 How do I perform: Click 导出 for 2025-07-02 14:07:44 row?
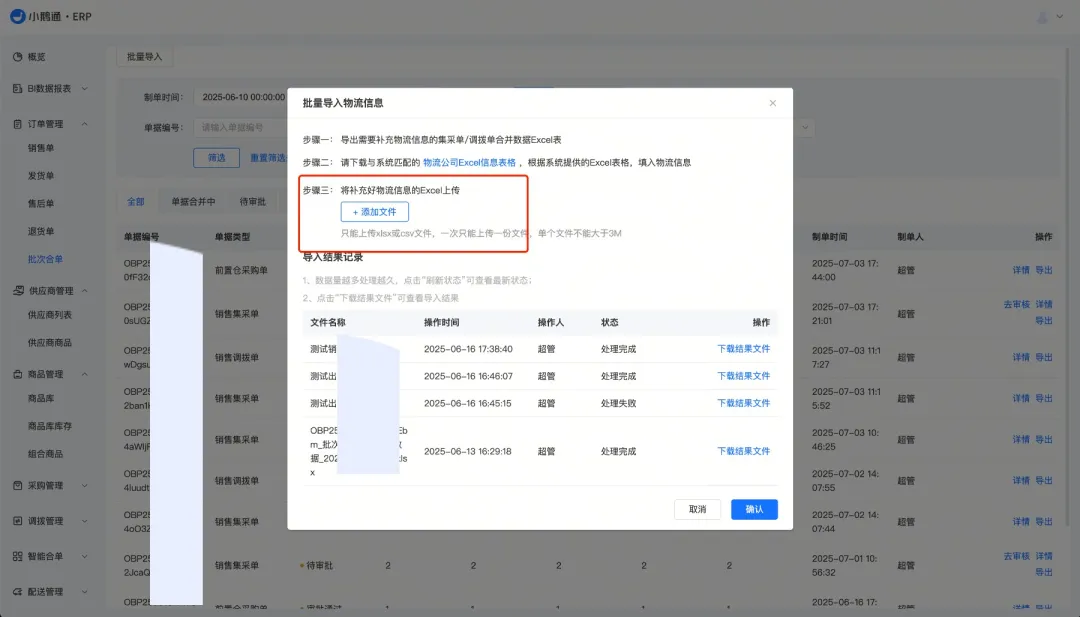(1043, 522)
